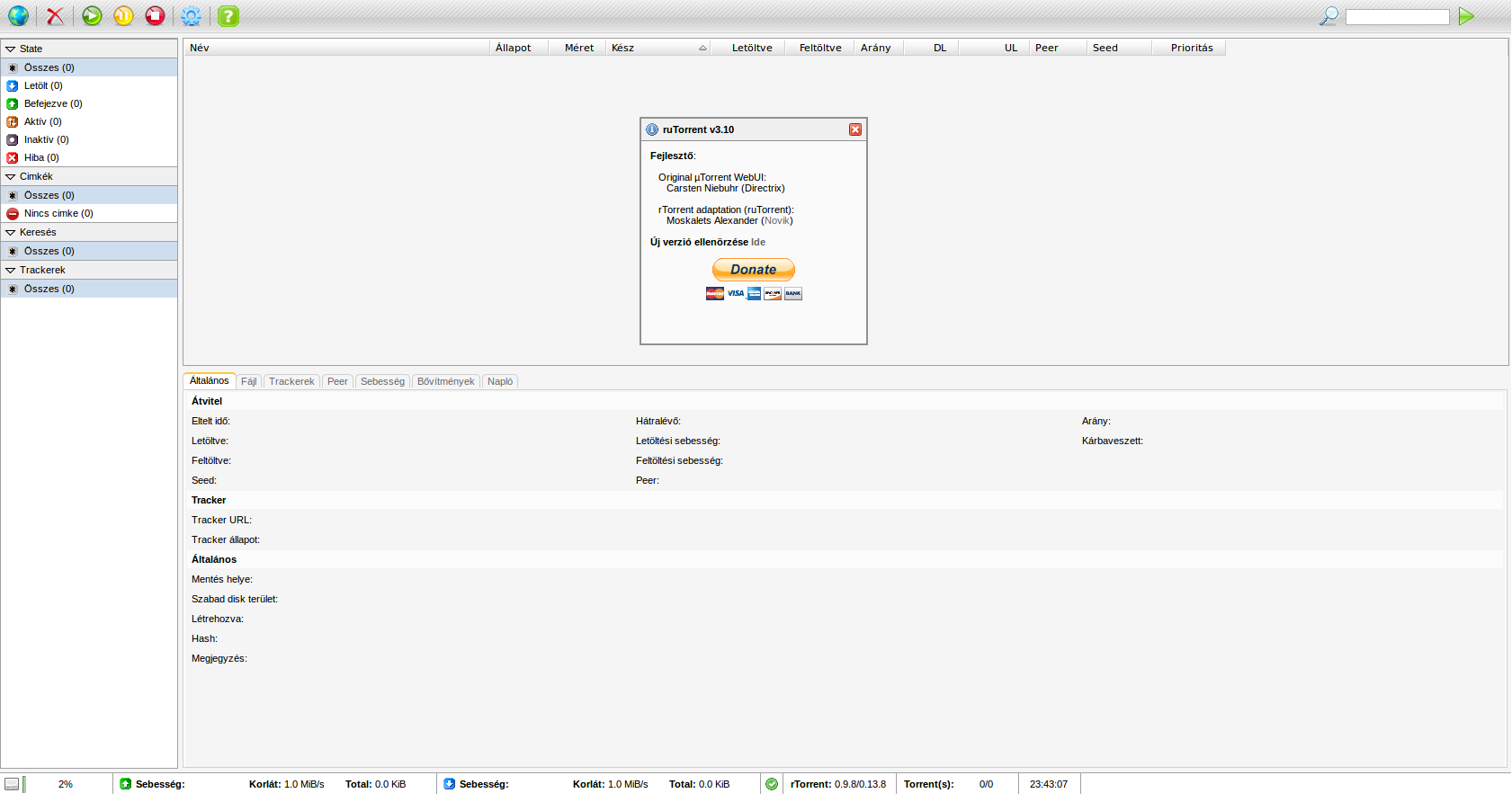
Task: Stop torrent with red stop icon
Action: coord(155,15)
